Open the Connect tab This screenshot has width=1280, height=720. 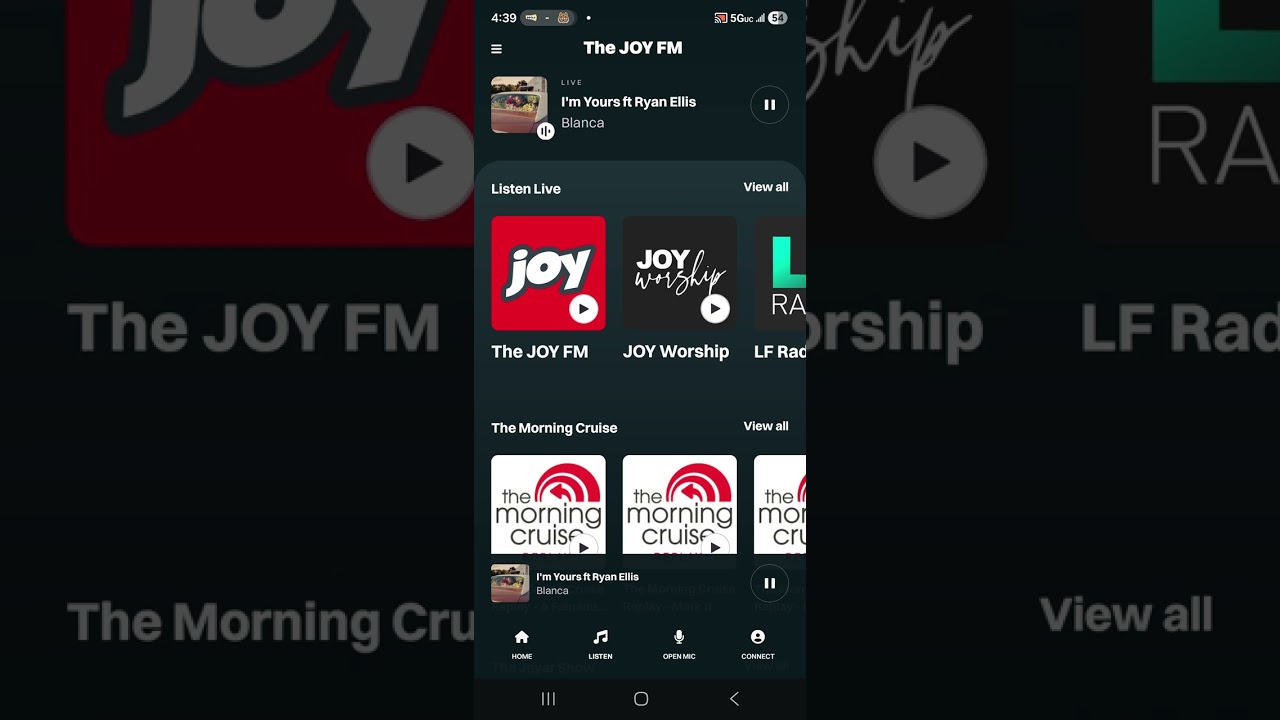758,645
